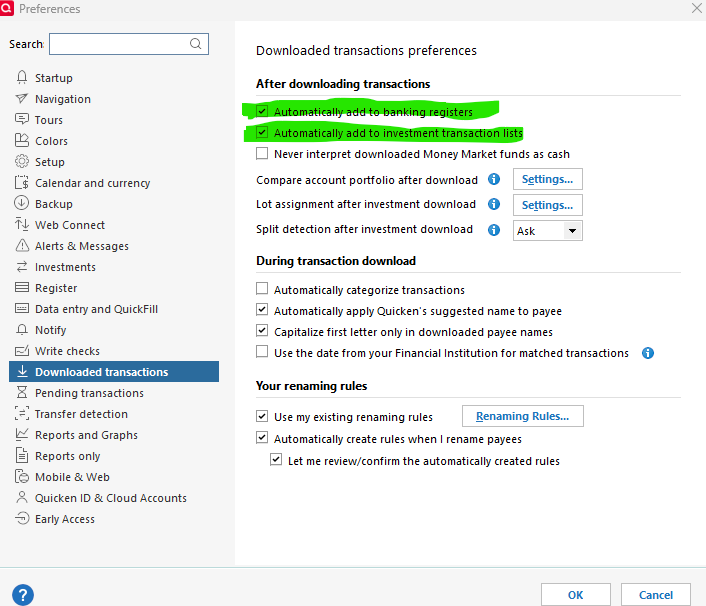Viewport: 706px width, 606px height.
Task: Click the Mobile & Web icon
Action: click(x=22, y=476)
